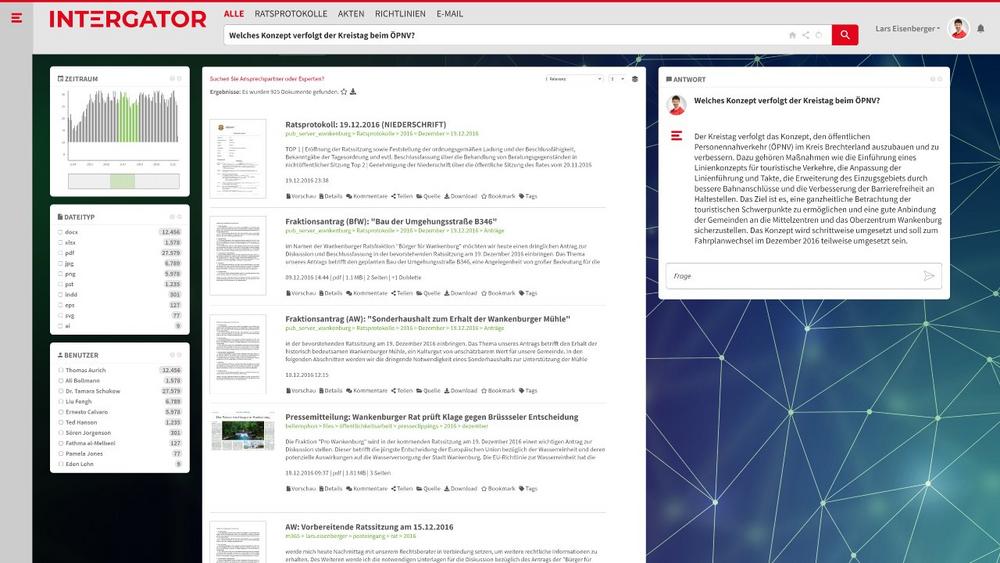
Task: Send the question with the paper plane icon
Action: [929, 276]
